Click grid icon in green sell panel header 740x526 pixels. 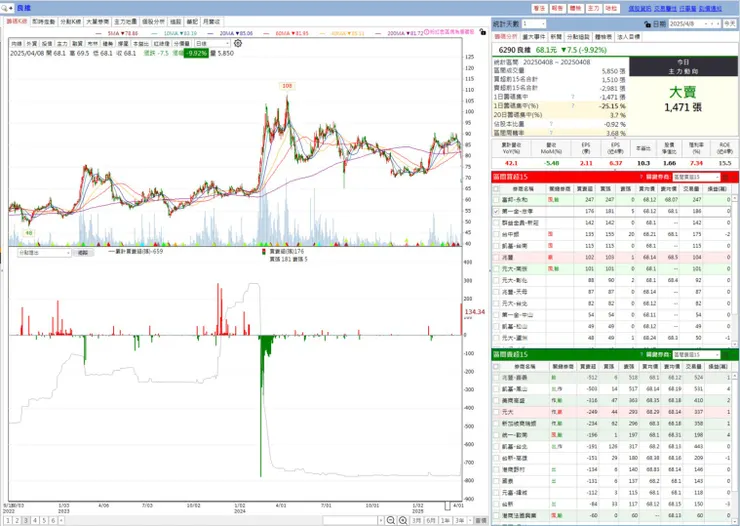[x=725, y=354]
